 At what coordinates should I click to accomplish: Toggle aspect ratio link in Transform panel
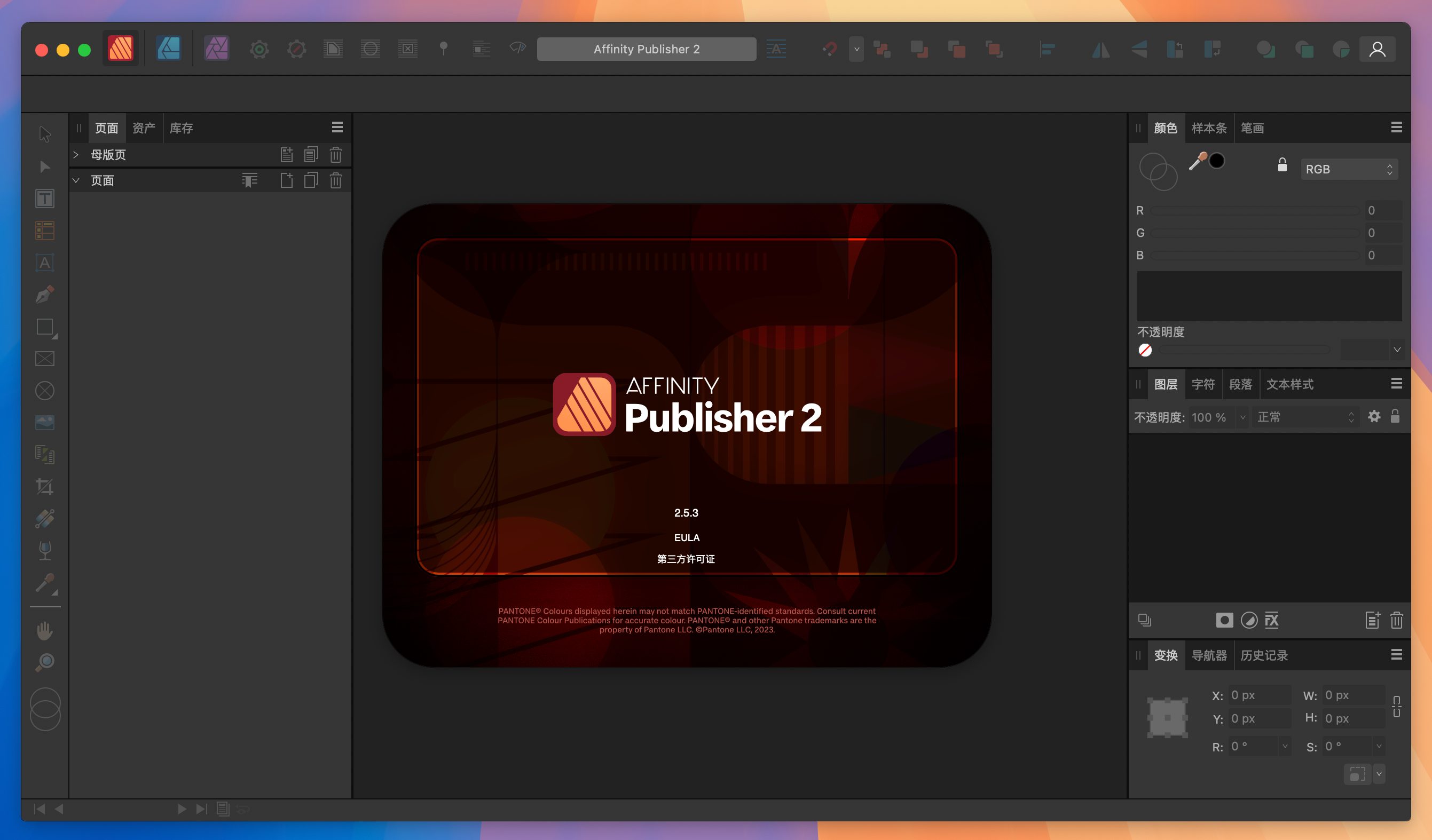1396,706
